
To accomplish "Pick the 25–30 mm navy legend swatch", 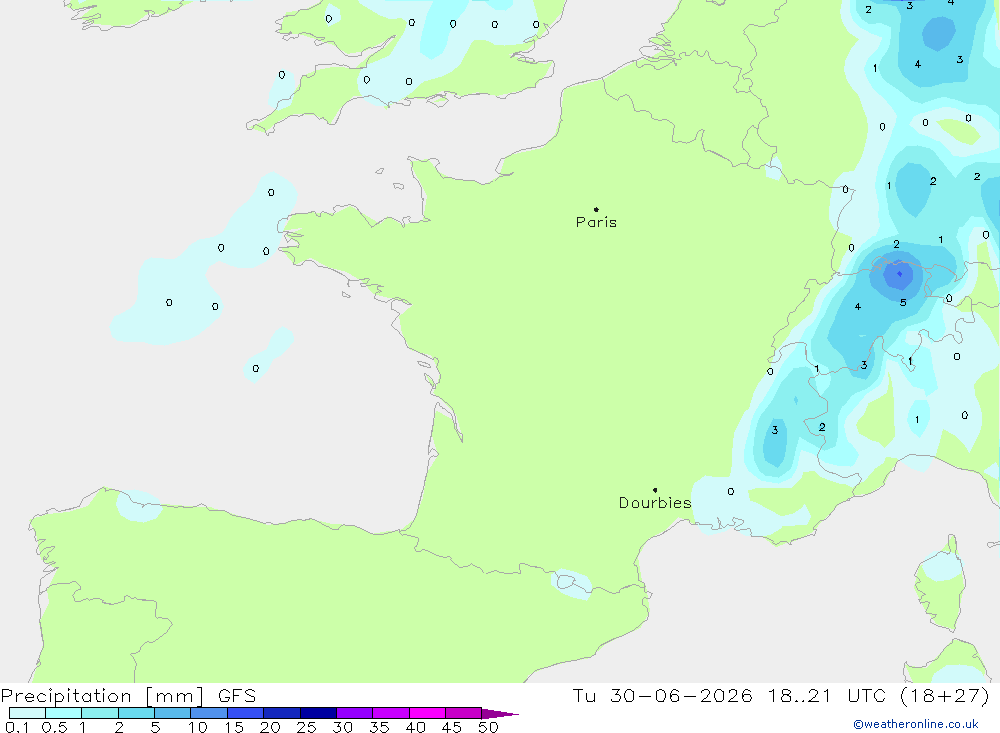I will (318, 713).
